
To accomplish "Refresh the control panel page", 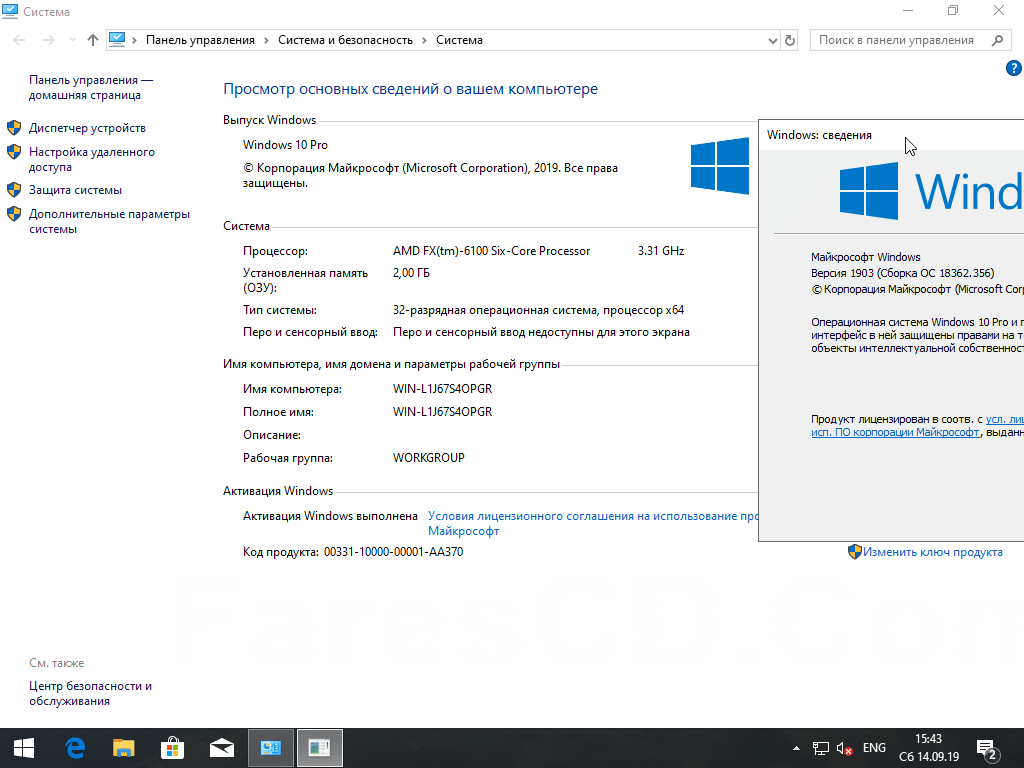I will point(790,40).
